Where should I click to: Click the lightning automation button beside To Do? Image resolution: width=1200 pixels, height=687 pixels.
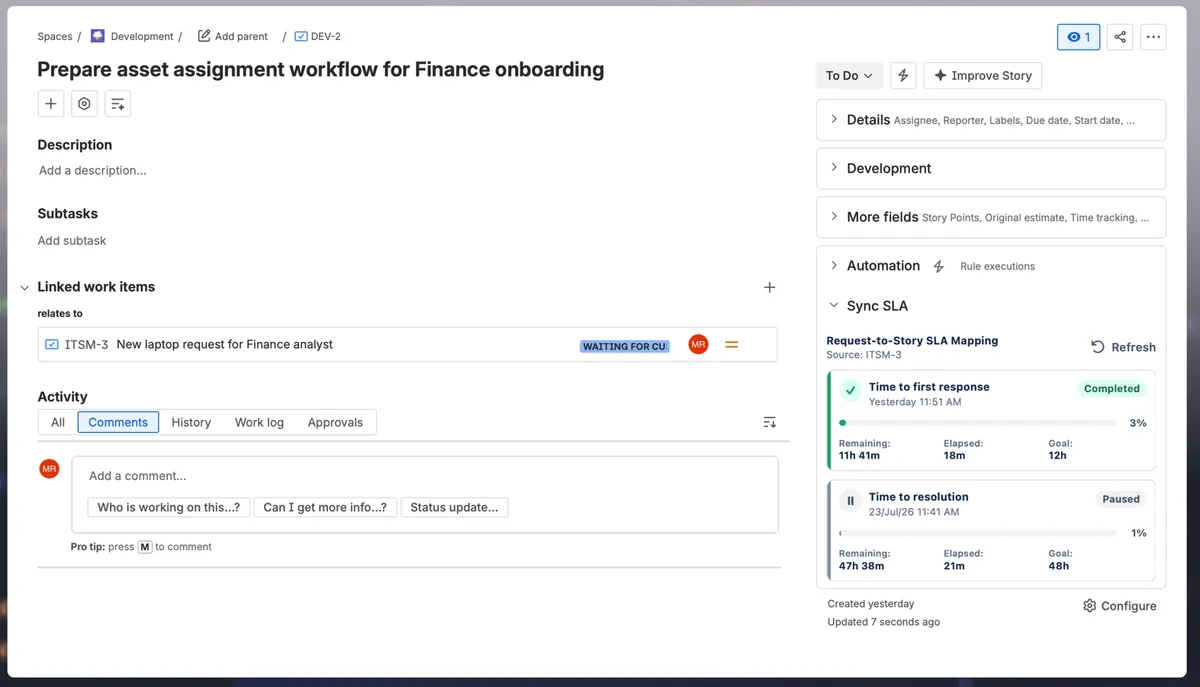click(x=903, y=75)
